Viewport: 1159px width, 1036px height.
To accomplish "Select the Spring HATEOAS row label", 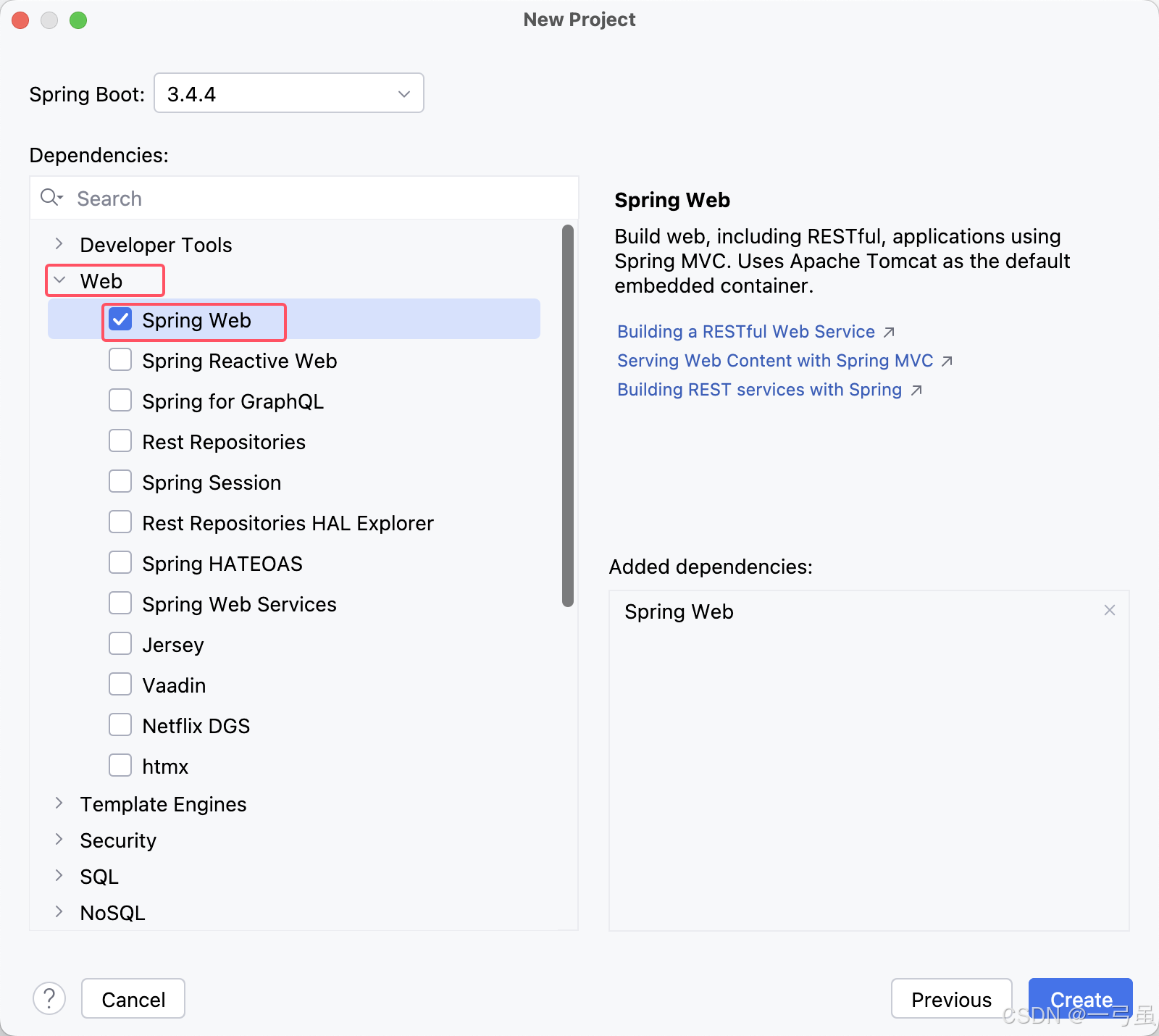I will pos(222,564).
